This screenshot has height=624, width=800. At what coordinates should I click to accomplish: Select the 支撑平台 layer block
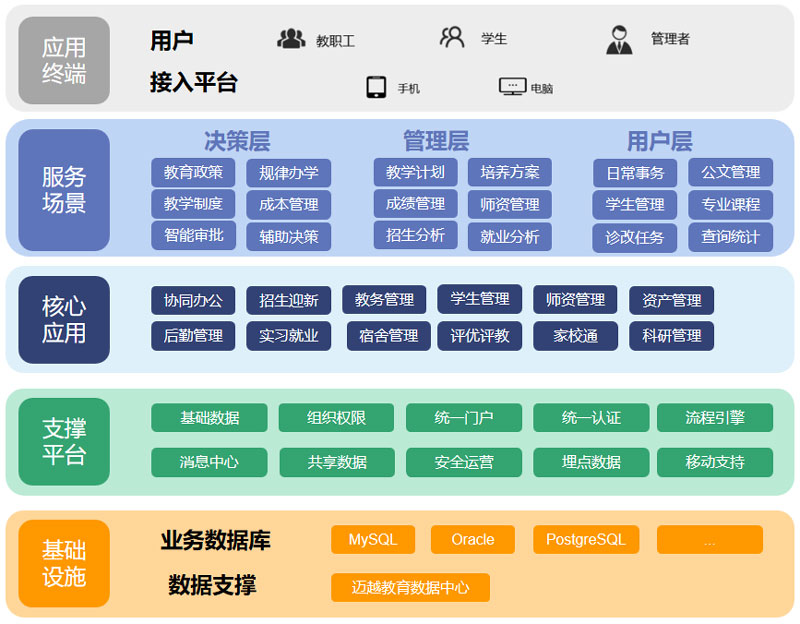[64, 441]
